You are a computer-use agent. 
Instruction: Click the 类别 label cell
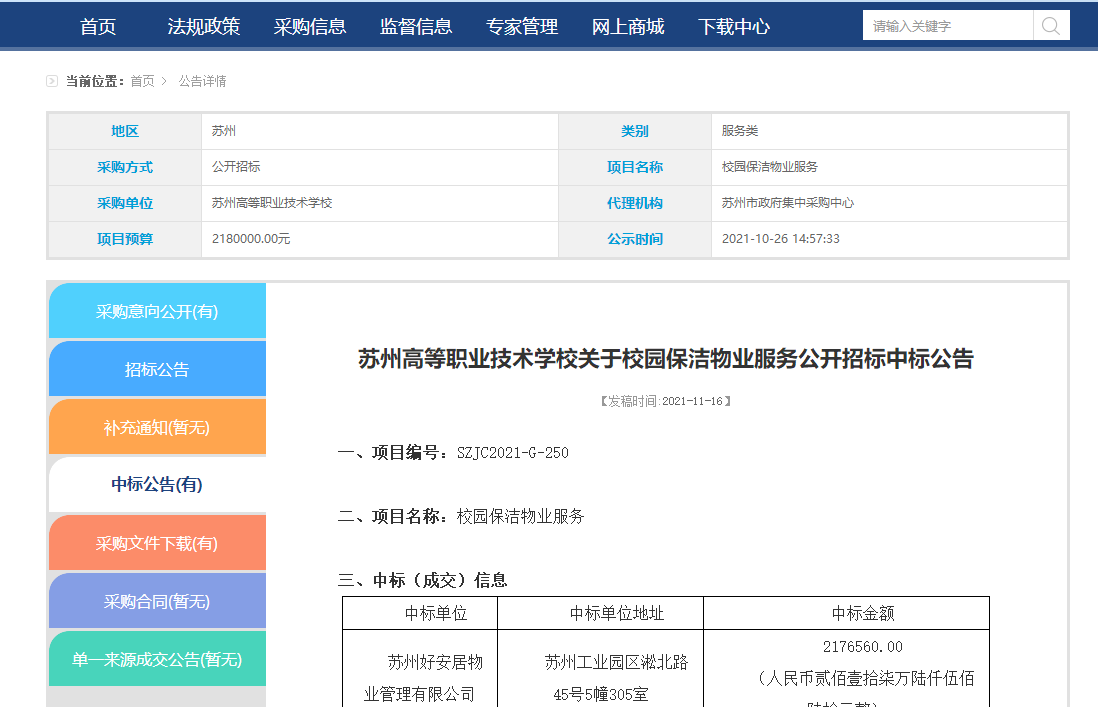(635, 131)
